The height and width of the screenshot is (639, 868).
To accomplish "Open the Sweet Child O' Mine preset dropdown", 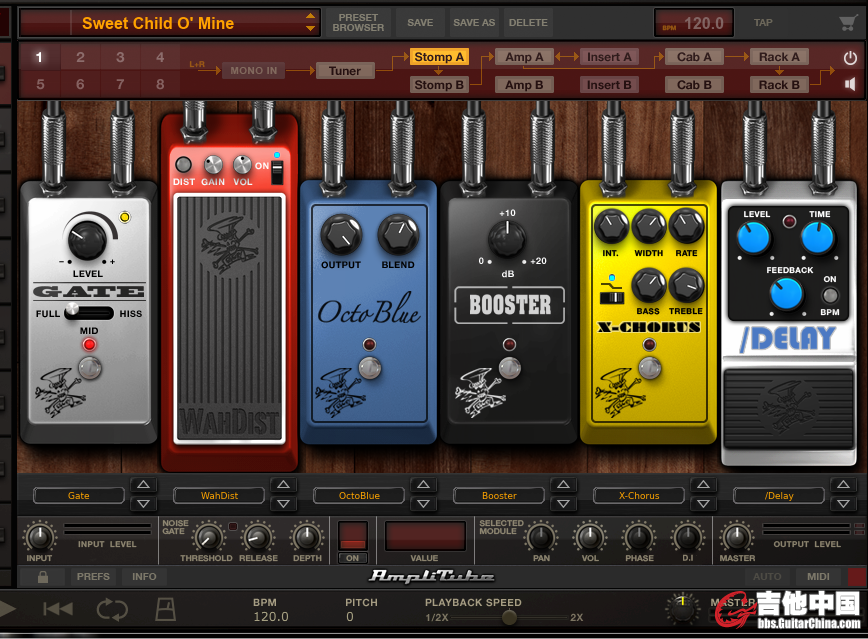I will [169, 23].
